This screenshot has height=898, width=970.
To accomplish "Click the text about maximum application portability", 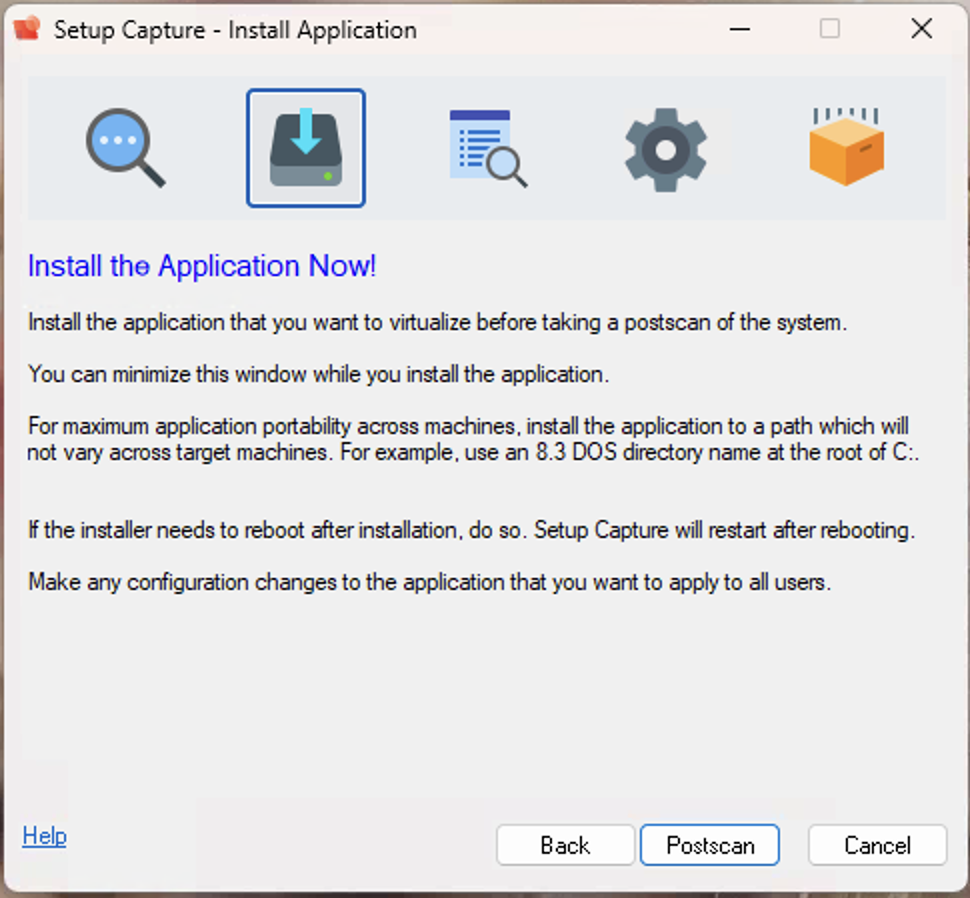I will (472, 439).
